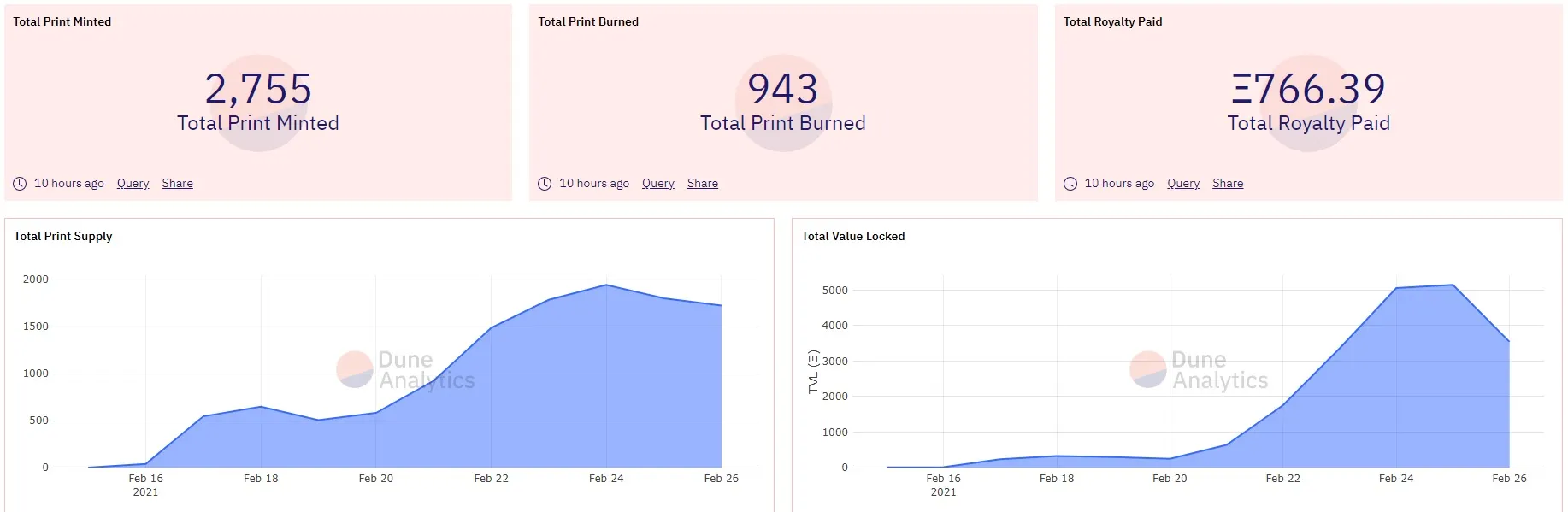Click Dune logo watermark in Total Print Supply chart
1568x512 pixels.
click(355, 369)
